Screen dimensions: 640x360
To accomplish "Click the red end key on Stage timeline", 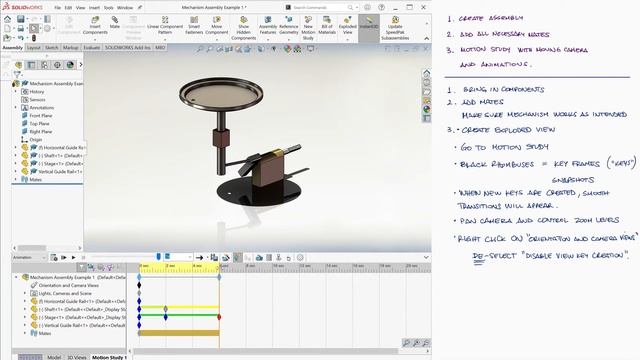I will (219, 317).
